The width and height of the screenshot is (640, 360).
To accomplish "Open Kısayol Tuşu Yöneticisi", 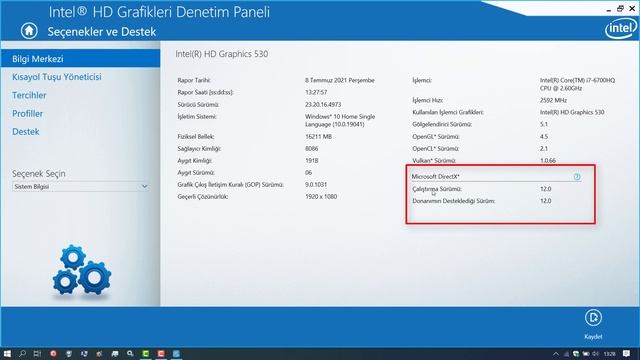I will (57, 77).
